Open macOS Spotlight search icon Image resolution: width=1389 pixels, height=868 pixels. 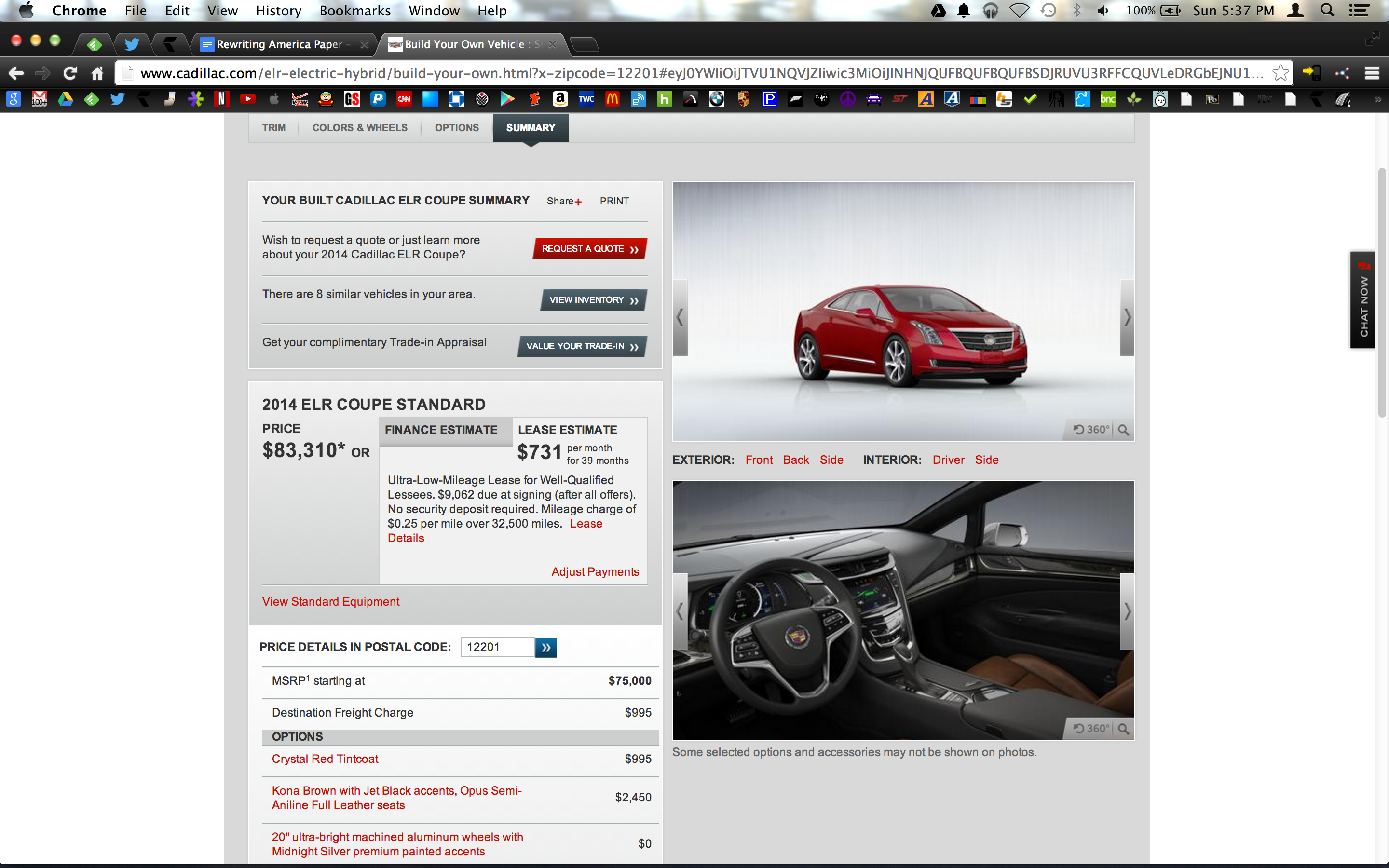coord(1327,10)
